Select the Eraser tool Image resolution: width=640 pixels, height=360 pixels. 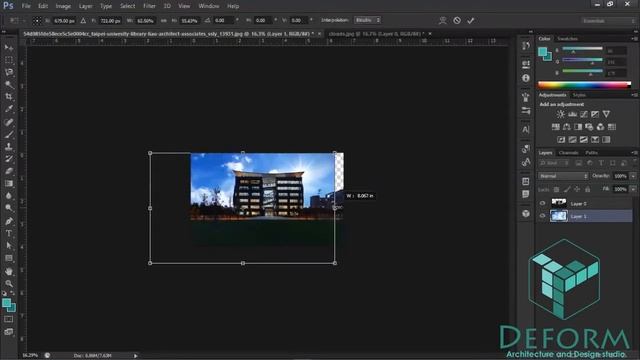9,171
